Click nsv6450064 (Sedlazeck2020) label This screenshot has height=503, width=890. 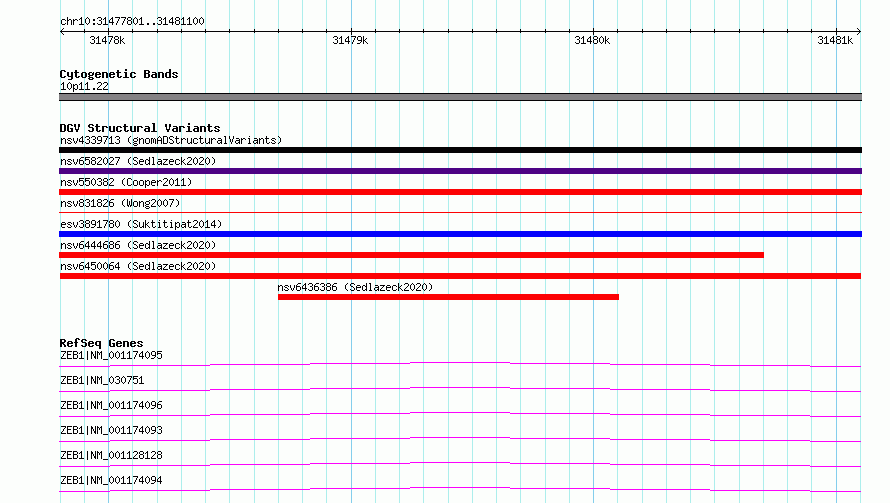click(138, 266)
